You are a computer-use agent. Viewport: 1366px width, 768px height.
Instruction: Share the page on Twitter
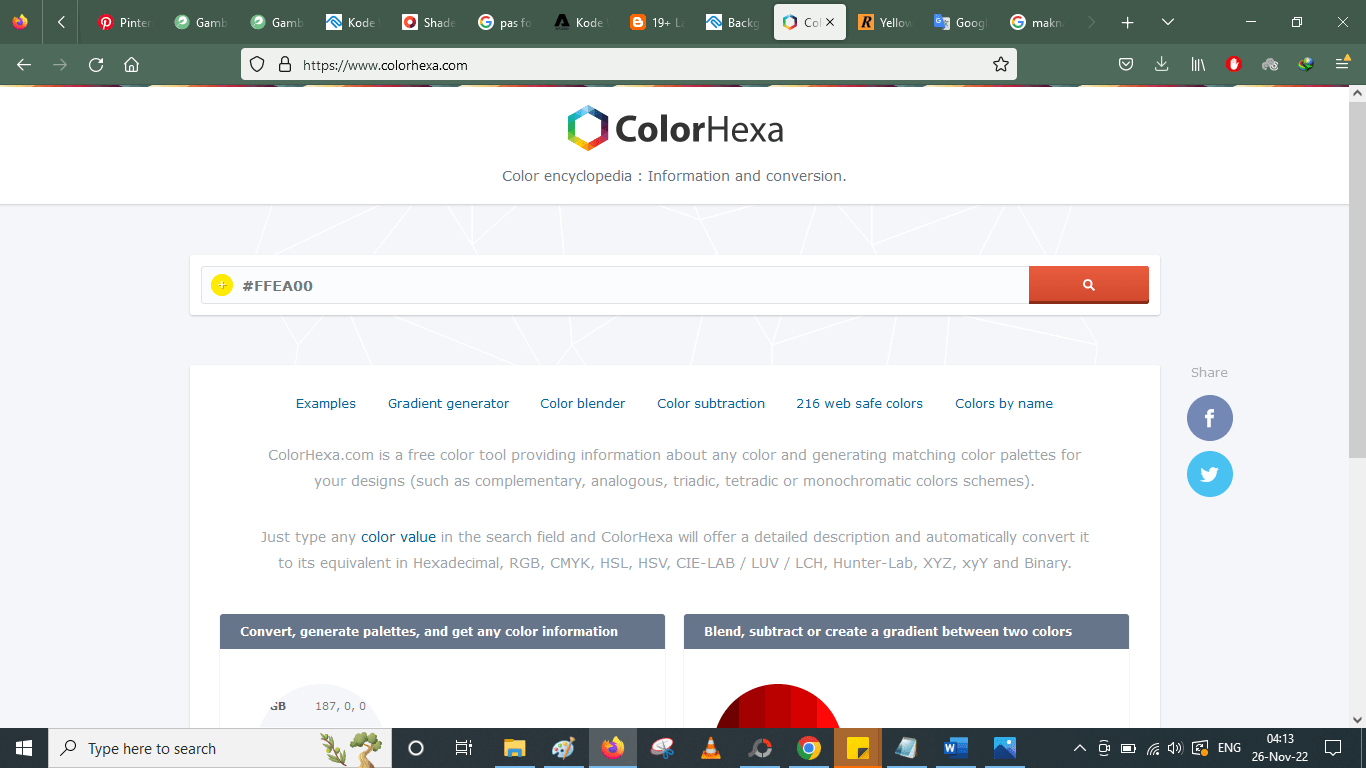(x=1210, y=474)
